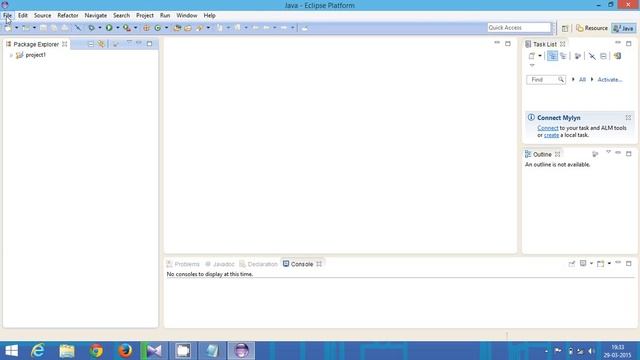
Task: Select the Outline tab
Action: click(x=542, y=154)
